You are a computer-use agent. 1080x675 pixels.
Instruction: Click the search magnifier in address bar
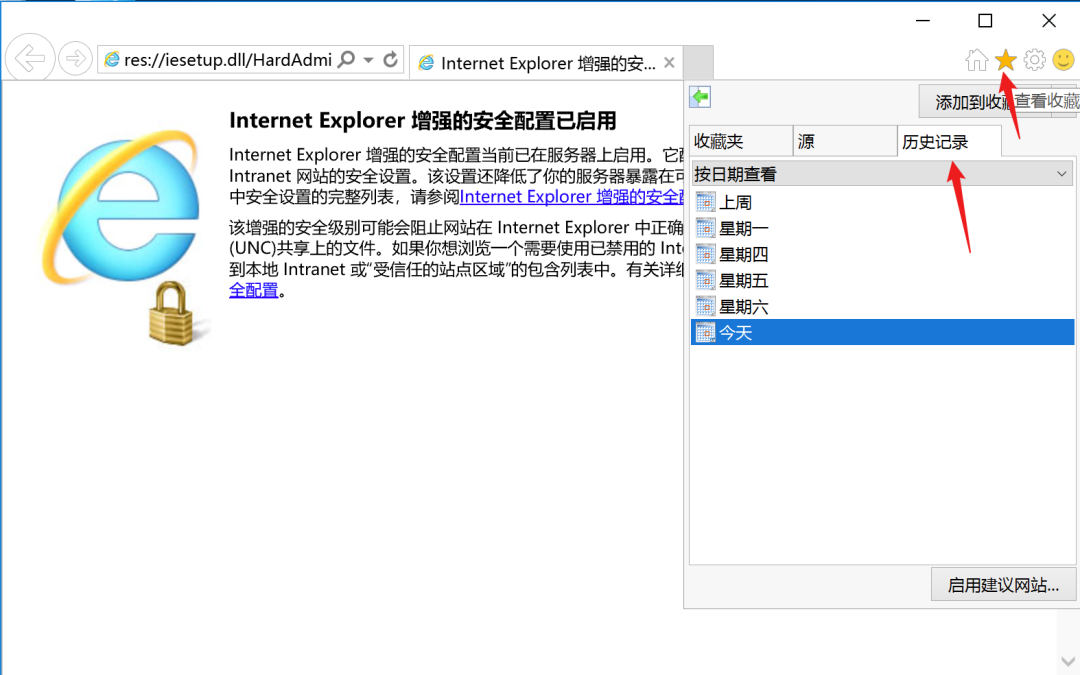347,59
